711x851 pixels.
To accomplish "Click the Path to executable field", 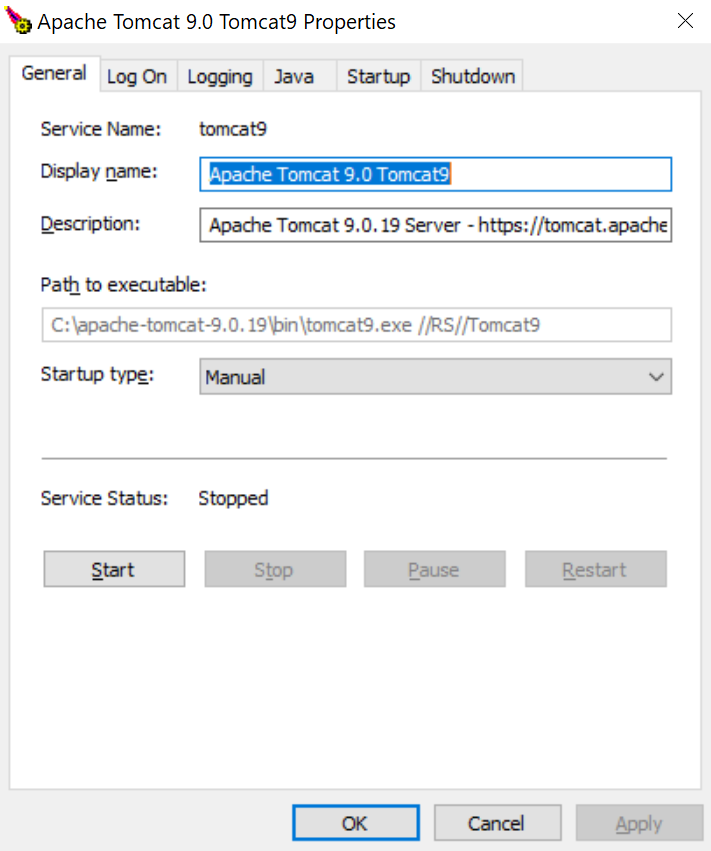I will click(x=357, y=325).
